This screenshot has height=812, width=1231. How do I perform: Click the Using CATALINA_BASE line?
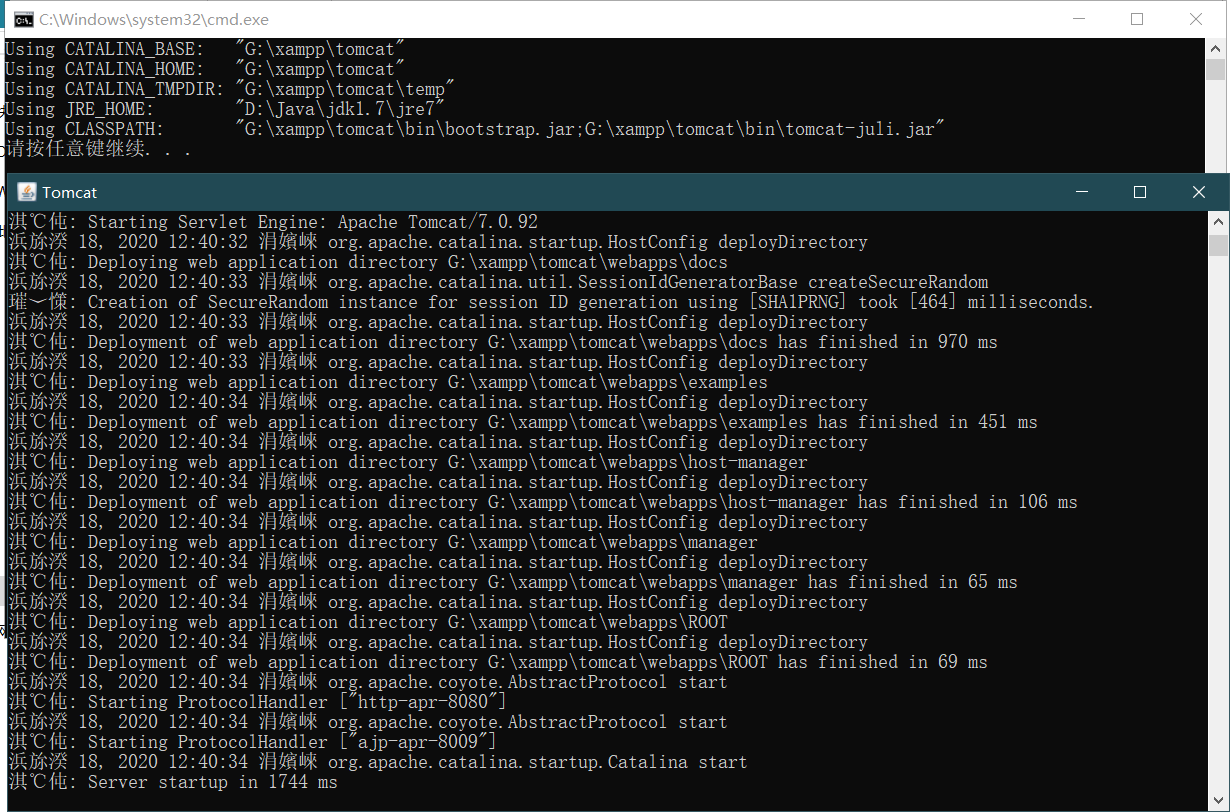pyautogui.click(x=205, y=49)
